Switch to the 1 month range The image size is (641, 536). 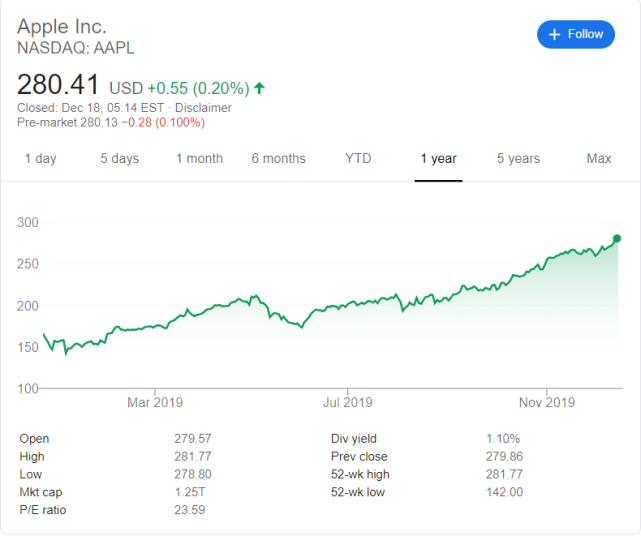tap(199, 158)
